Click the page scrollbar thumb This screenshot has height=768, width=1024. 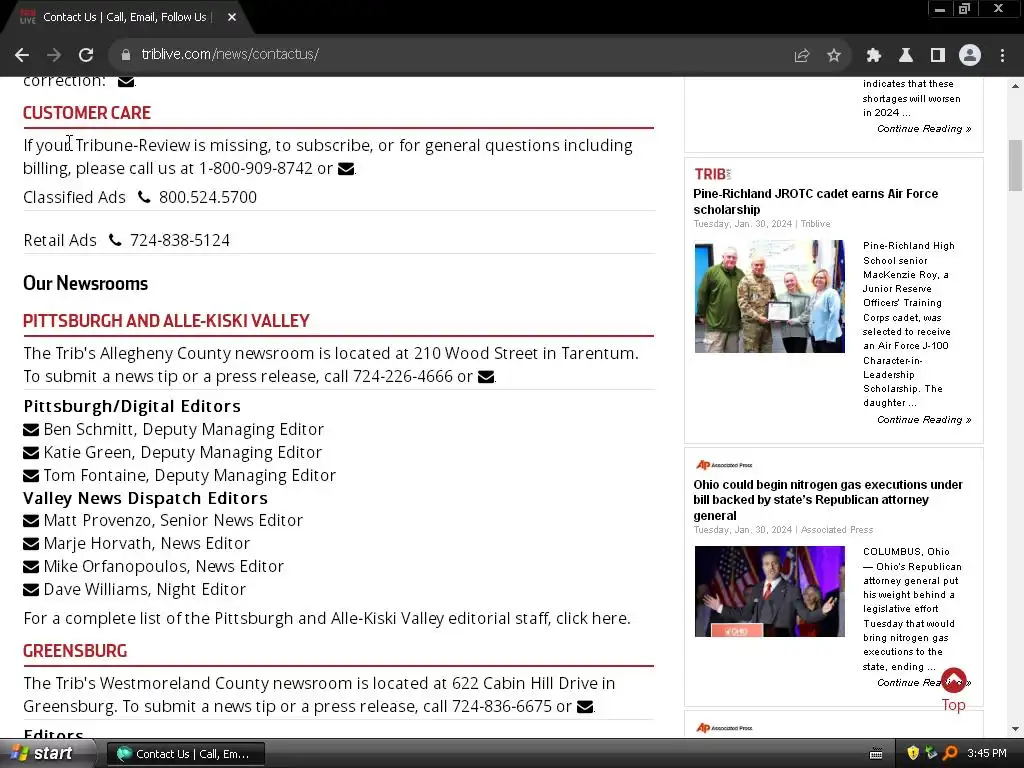point(1016,165)
